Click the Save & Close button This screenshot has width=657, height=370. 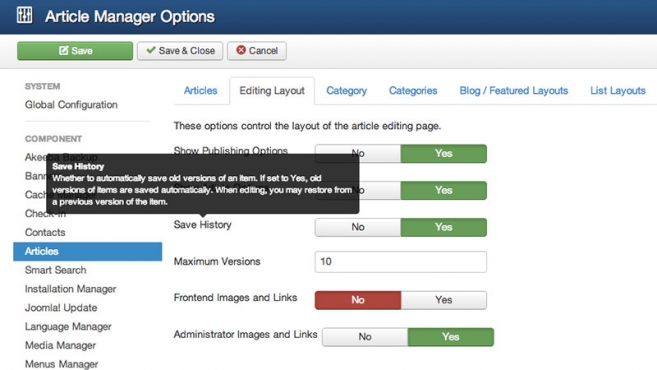click(x=180, y=51)
